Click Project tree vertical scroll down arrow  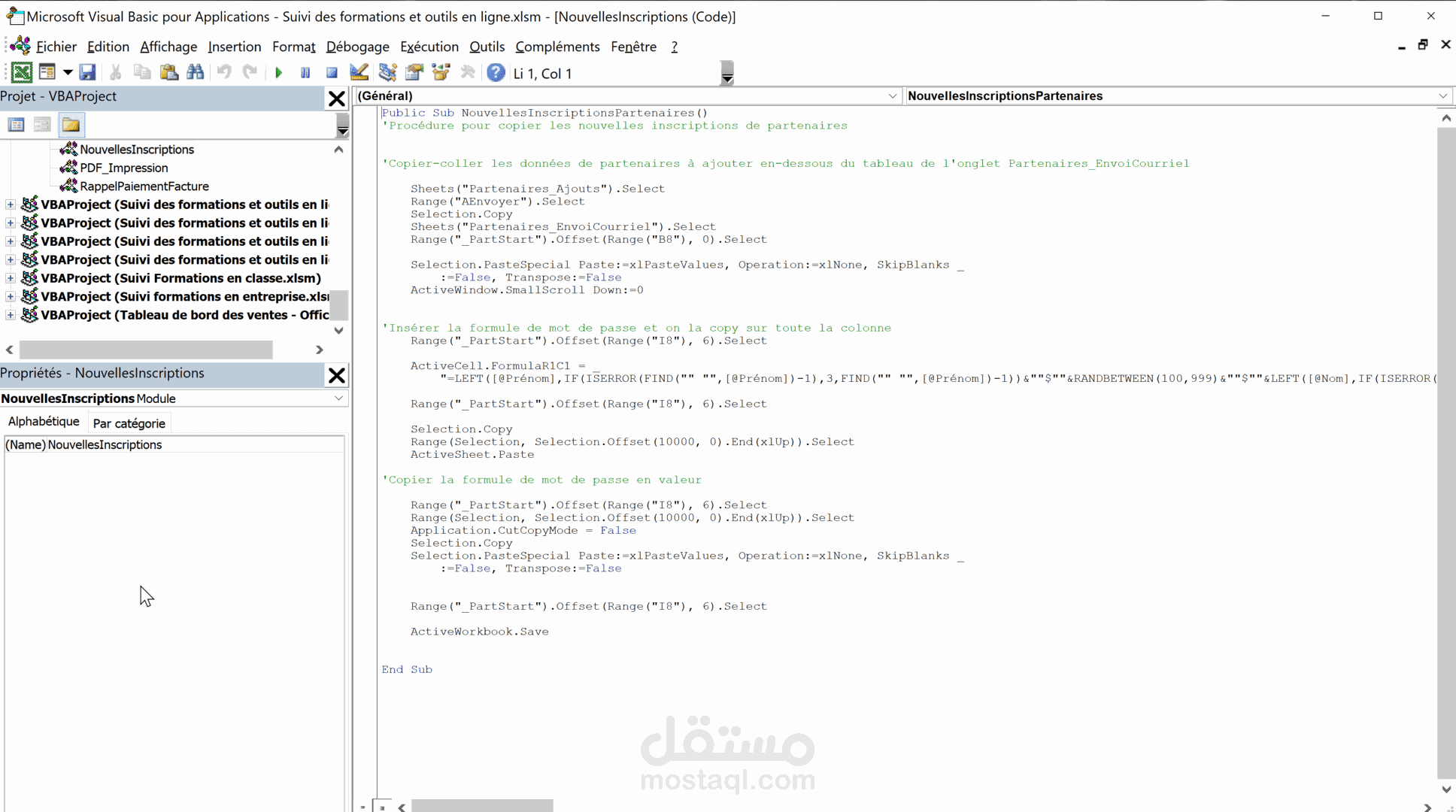339,330
